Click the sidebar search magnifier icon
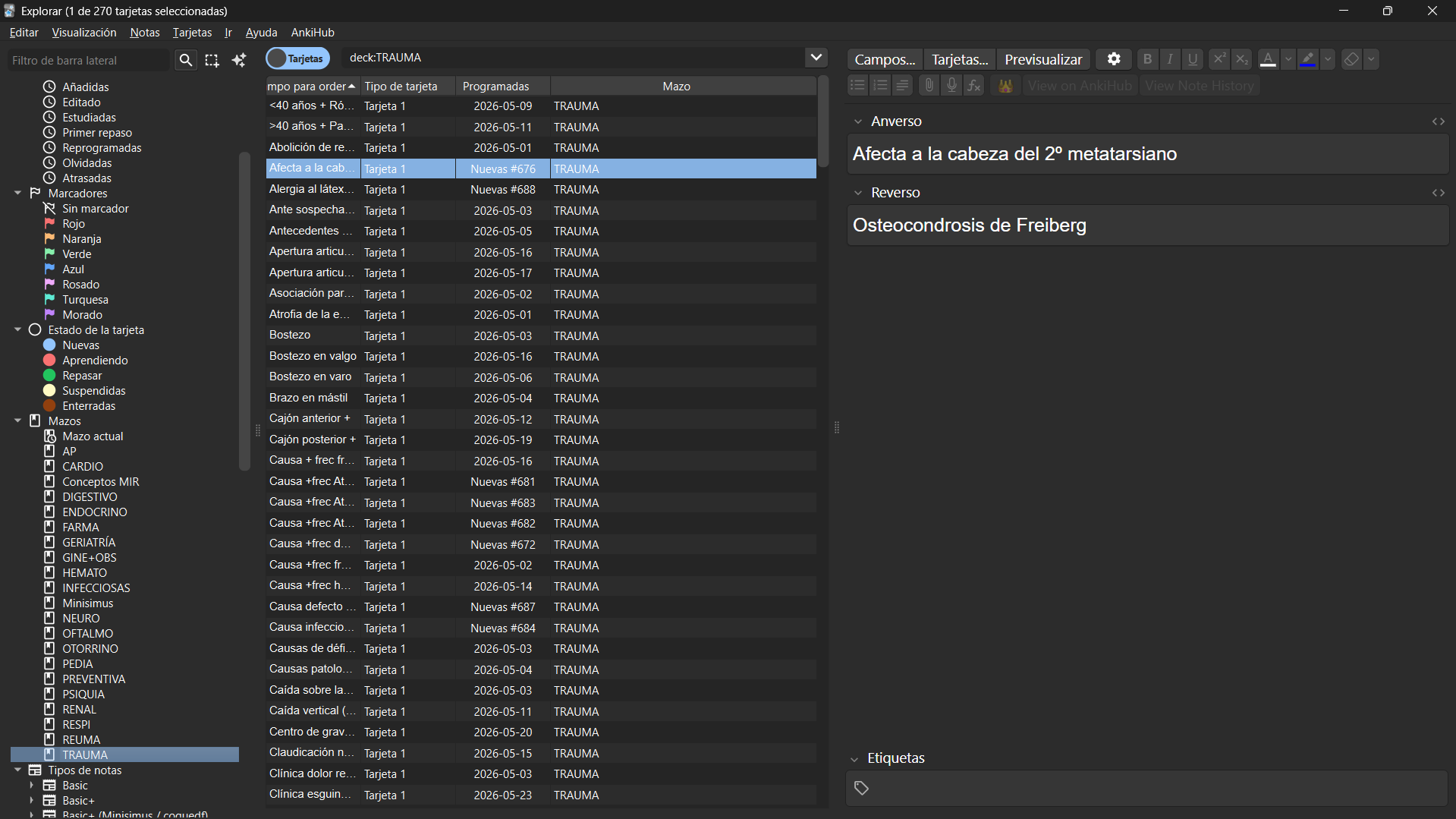Image resolution: width=1456 pixels, height=819 pixels. [x=186, y=60]
